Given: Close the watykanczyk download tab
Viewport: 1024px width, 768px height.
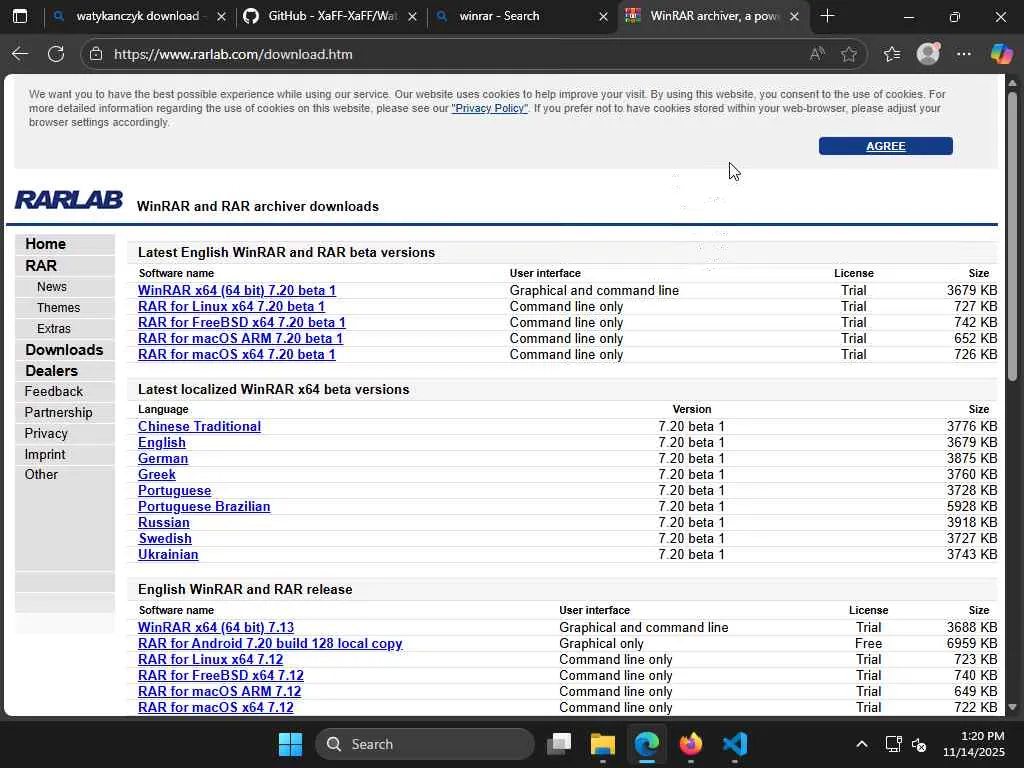Looking at the screenshot, I should [221, 16].
